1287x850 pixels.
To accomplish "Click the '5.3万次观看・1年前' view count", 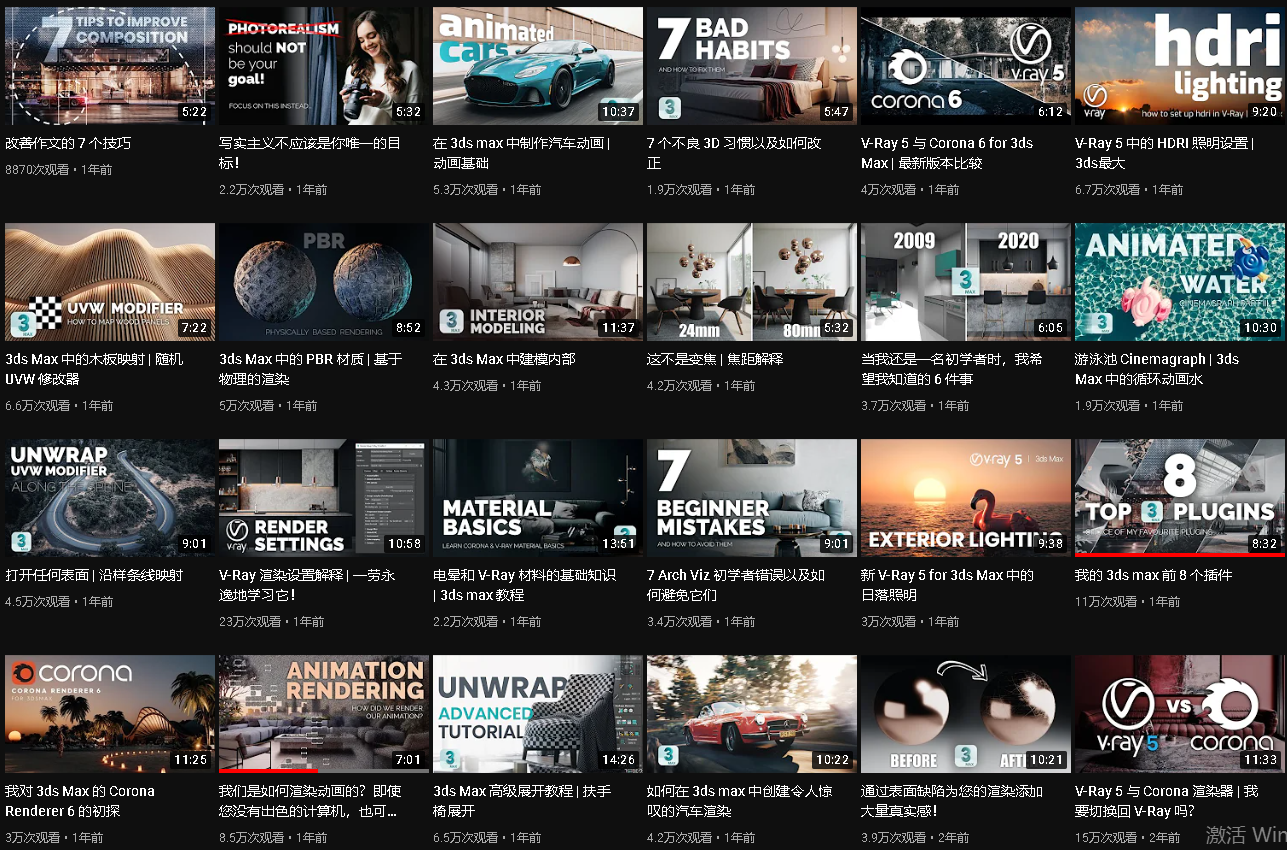I will click(x=488, y=189).
